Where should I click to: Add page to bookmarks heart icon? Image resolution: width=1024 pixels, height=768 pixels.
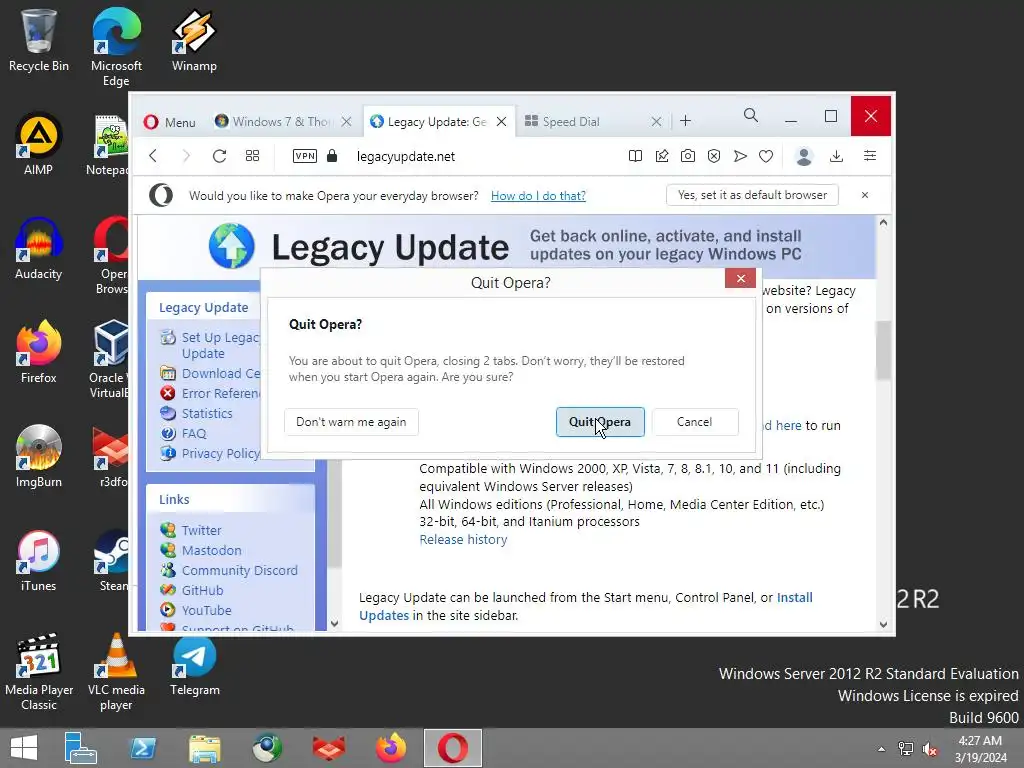[766, 155]
